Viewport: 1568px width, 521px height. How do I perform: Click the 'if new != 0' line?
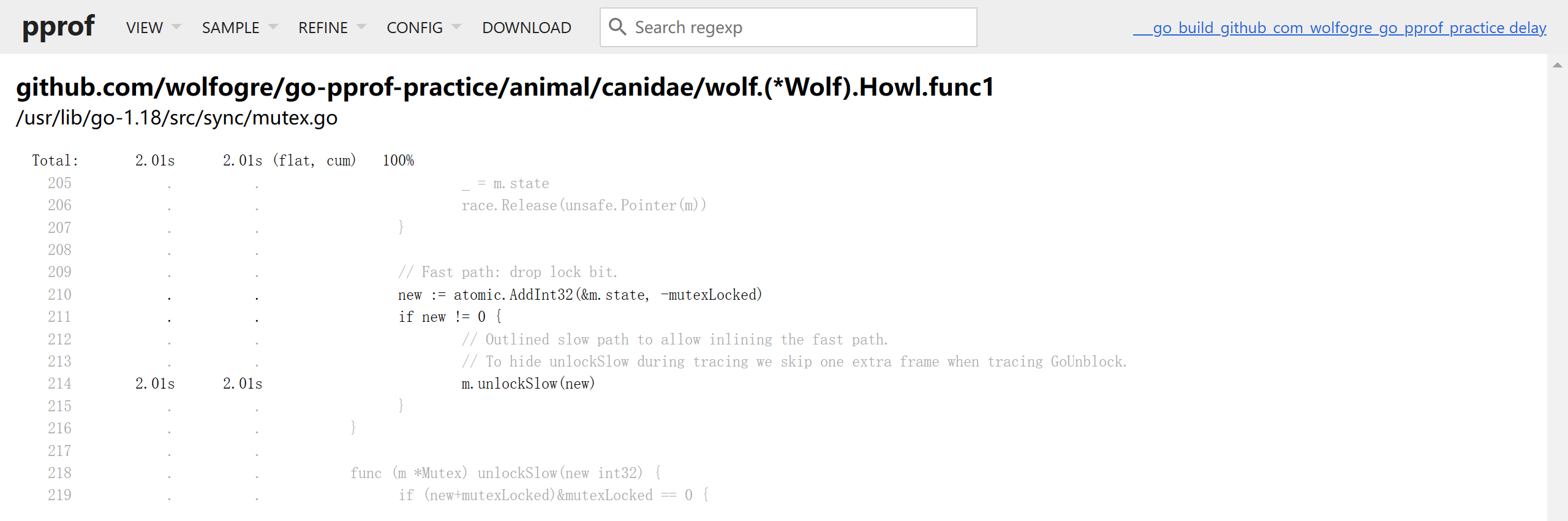pyautogui.click(x=450, y=317)
